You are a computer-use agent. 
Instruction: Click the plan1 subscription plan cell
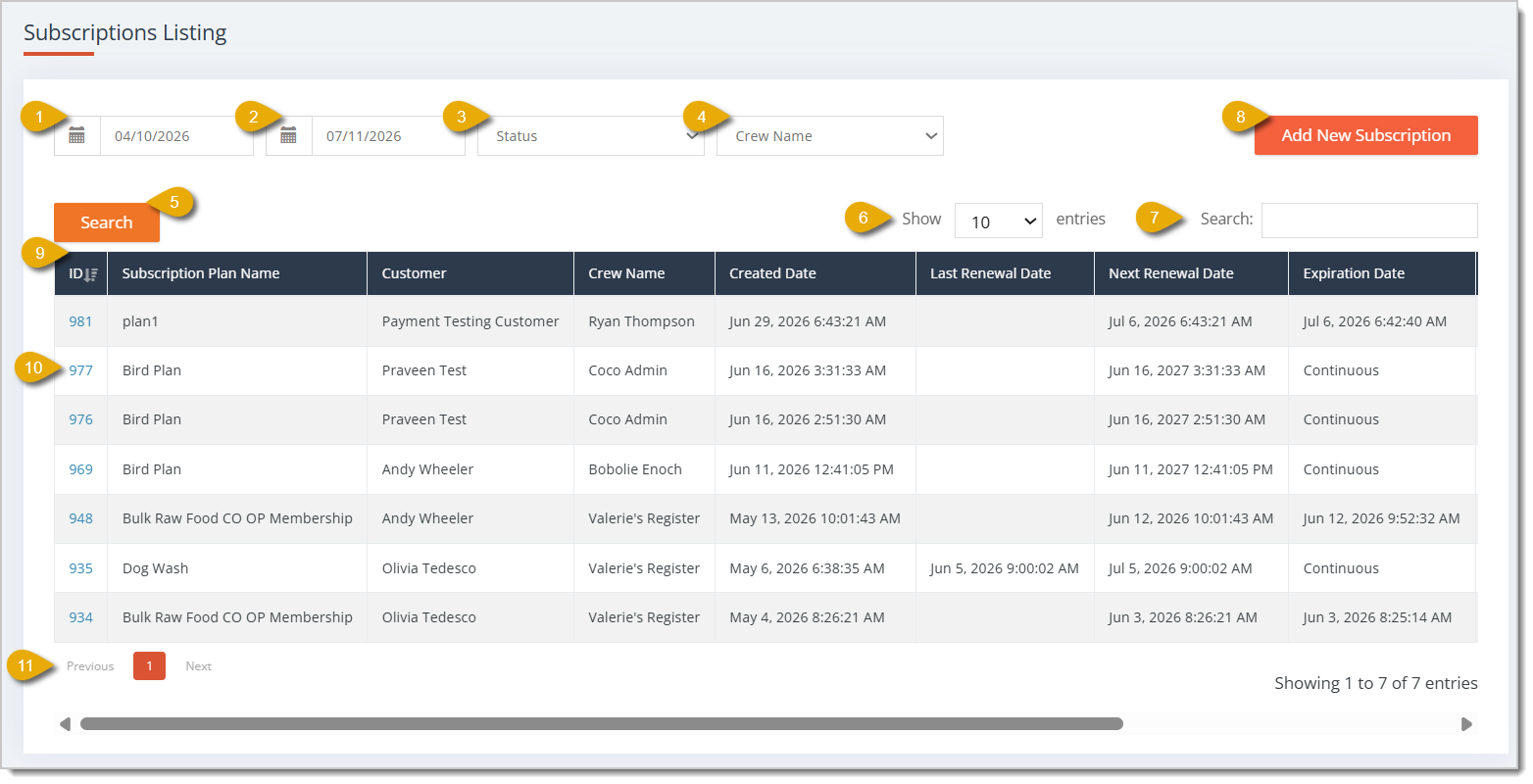coord(237,321)
